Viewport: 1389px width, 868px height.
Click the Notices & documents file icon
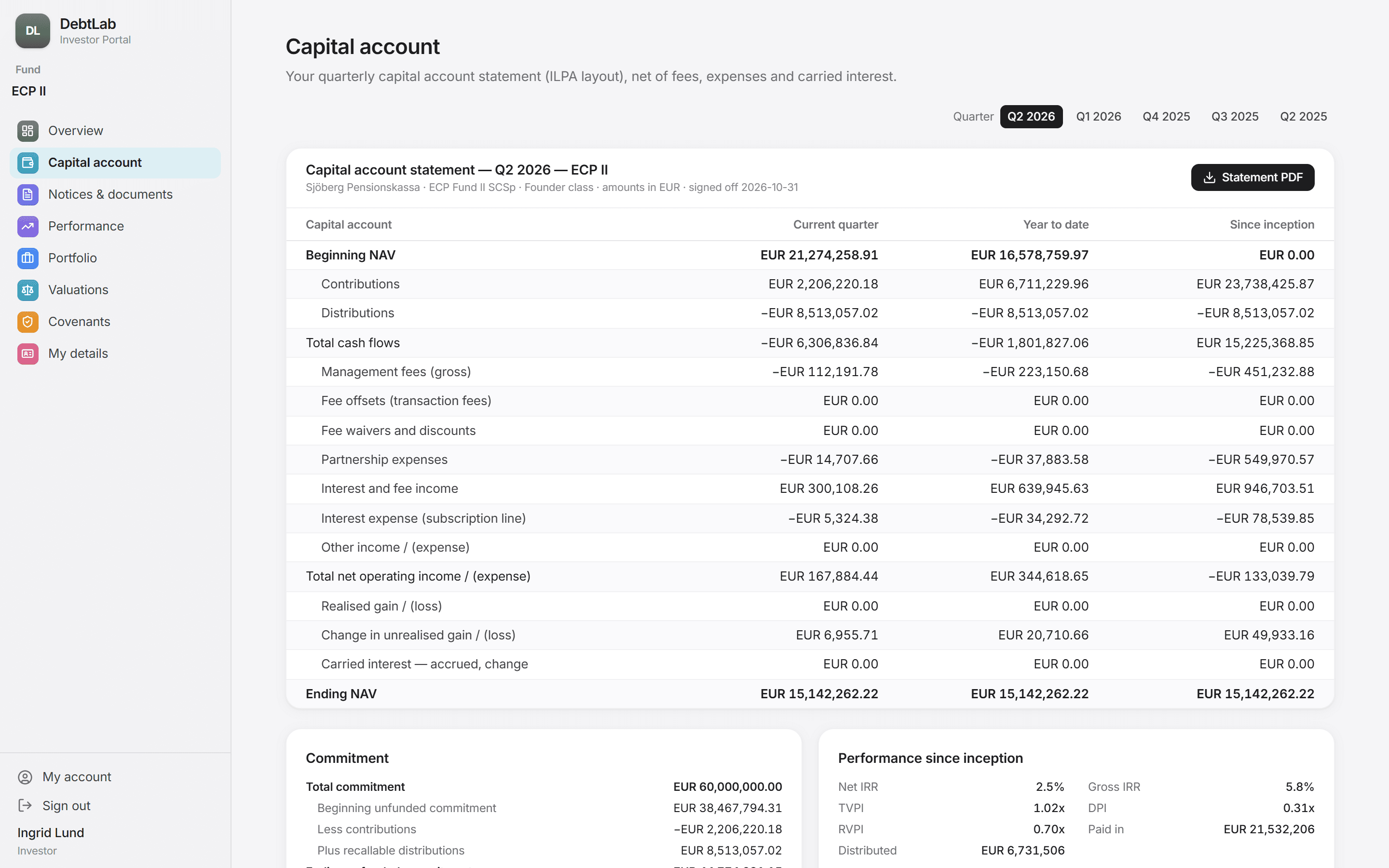27,195
